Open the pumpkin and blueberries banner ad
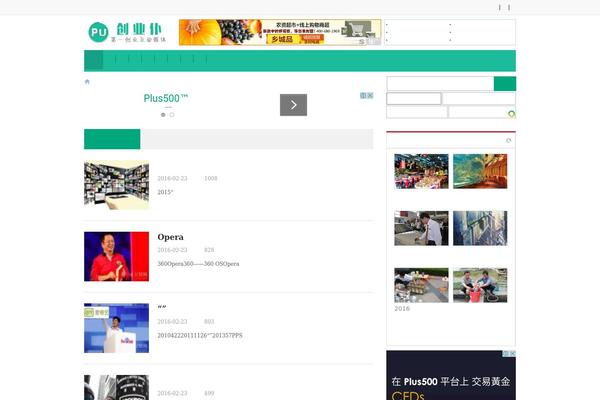Screen dimensions: 600x400 coord(280,32)
